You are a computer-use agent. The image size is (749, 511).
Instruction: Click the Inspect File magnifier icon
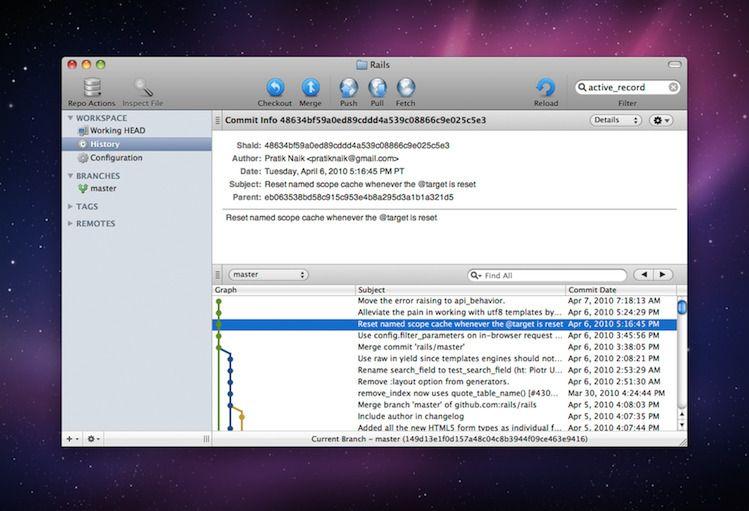point(143,88)
